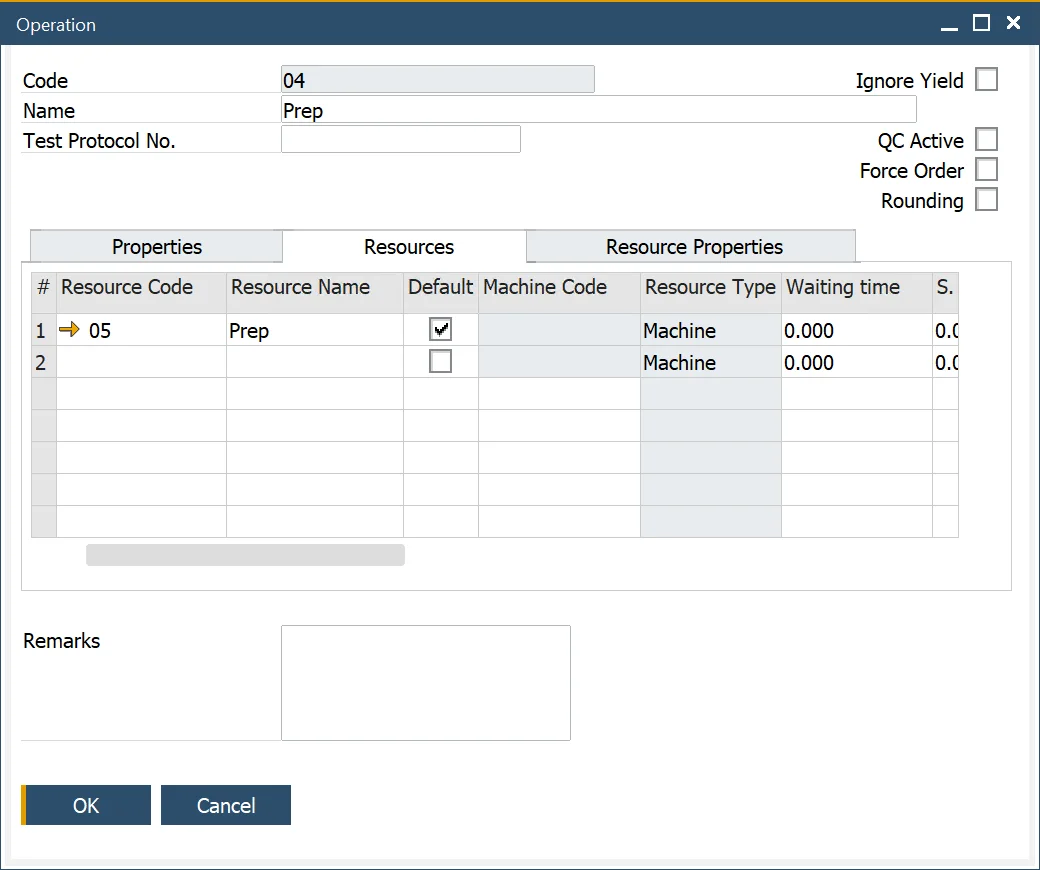Click the orange link arrow beside resource 05

[x=69, y=330]
